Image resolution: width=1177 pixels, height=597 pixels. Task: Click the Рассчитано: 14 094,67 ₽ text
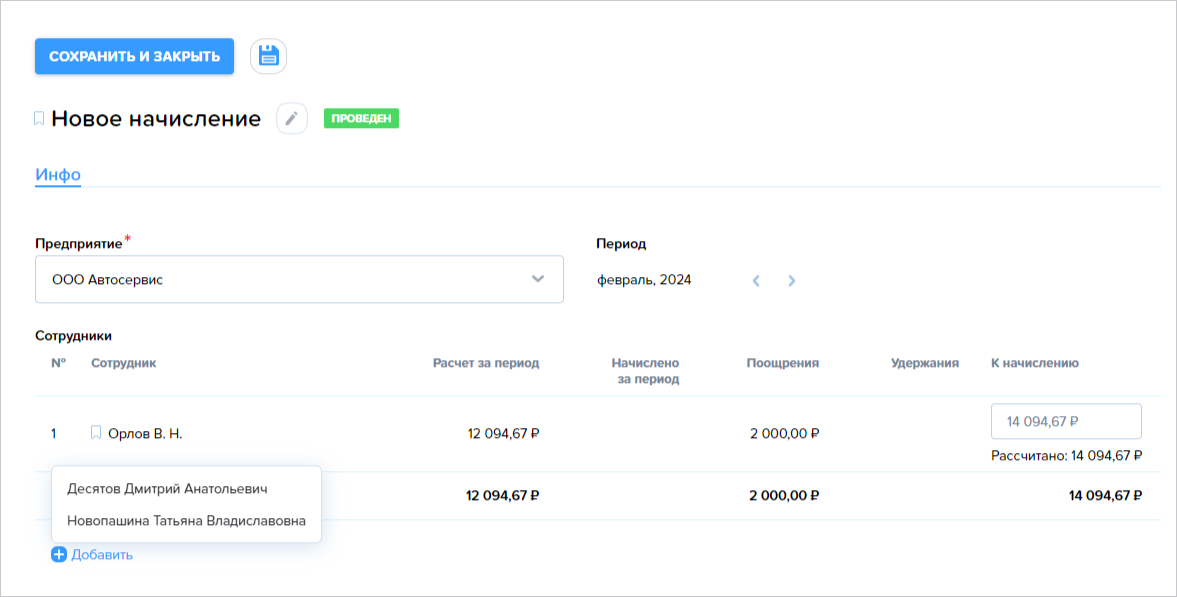coord(1067,456)
